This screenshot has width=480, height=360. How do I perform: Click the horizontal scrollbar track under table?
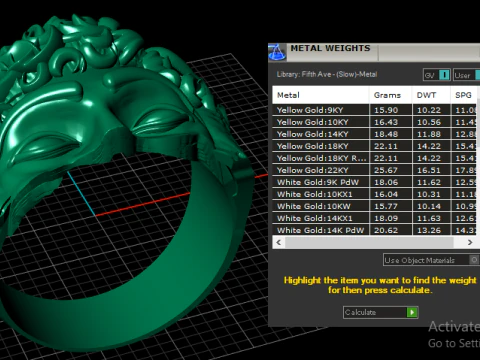(x=369, y=242)
